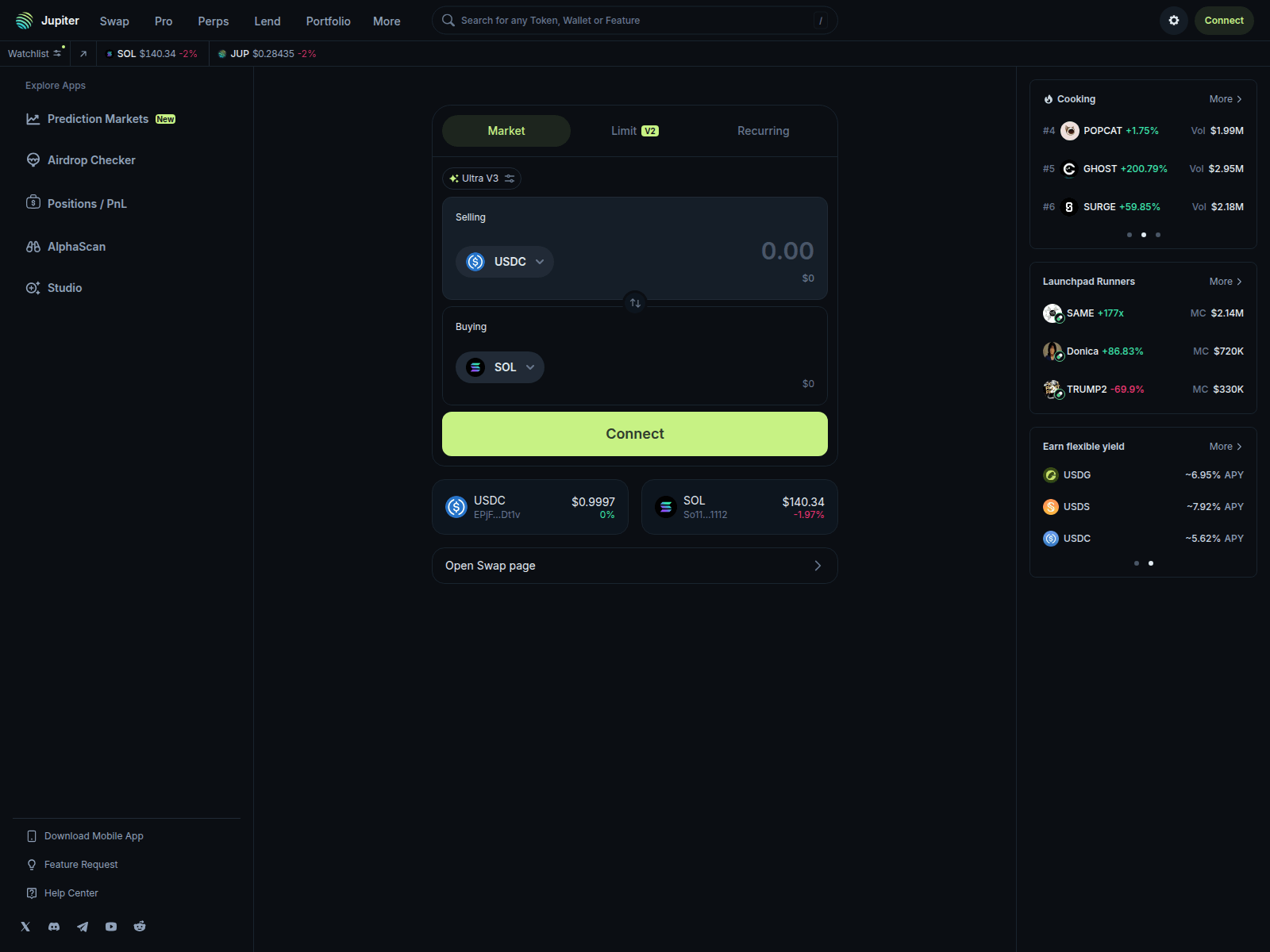The width and height of the screenshot is (1270, 952).
Task: Go to first Cooking carousel dot
Action: (1130, 235)
